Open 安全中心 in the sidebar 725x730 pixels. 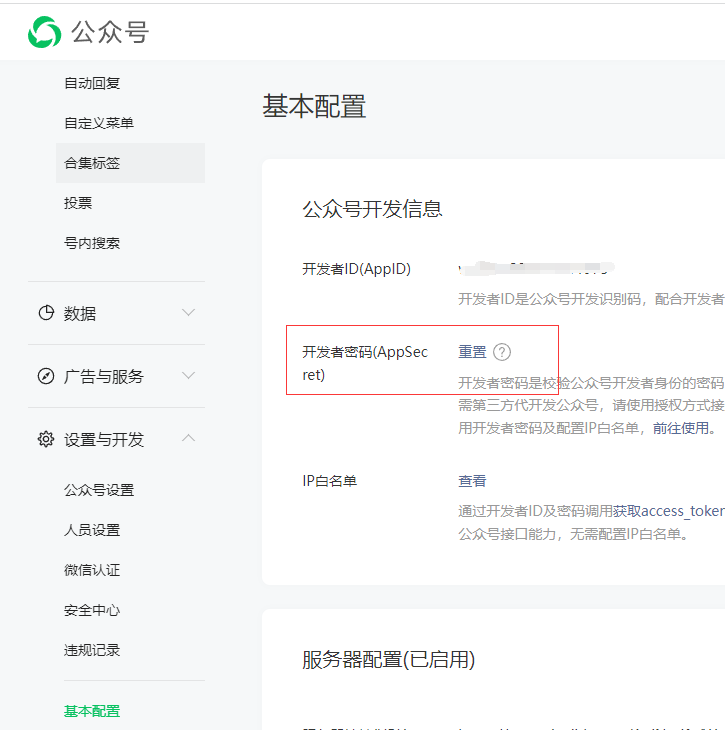coord(92,610)
